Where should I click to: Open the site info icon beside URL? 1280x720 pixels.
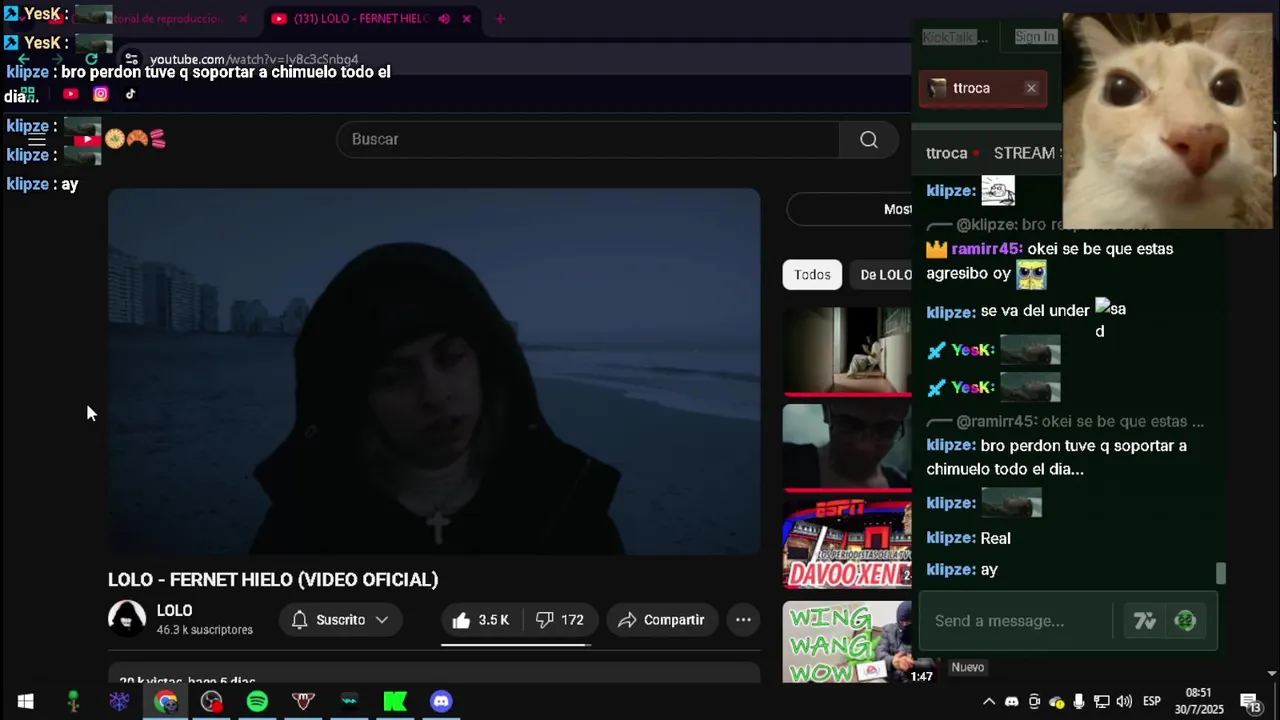(131, 59)
